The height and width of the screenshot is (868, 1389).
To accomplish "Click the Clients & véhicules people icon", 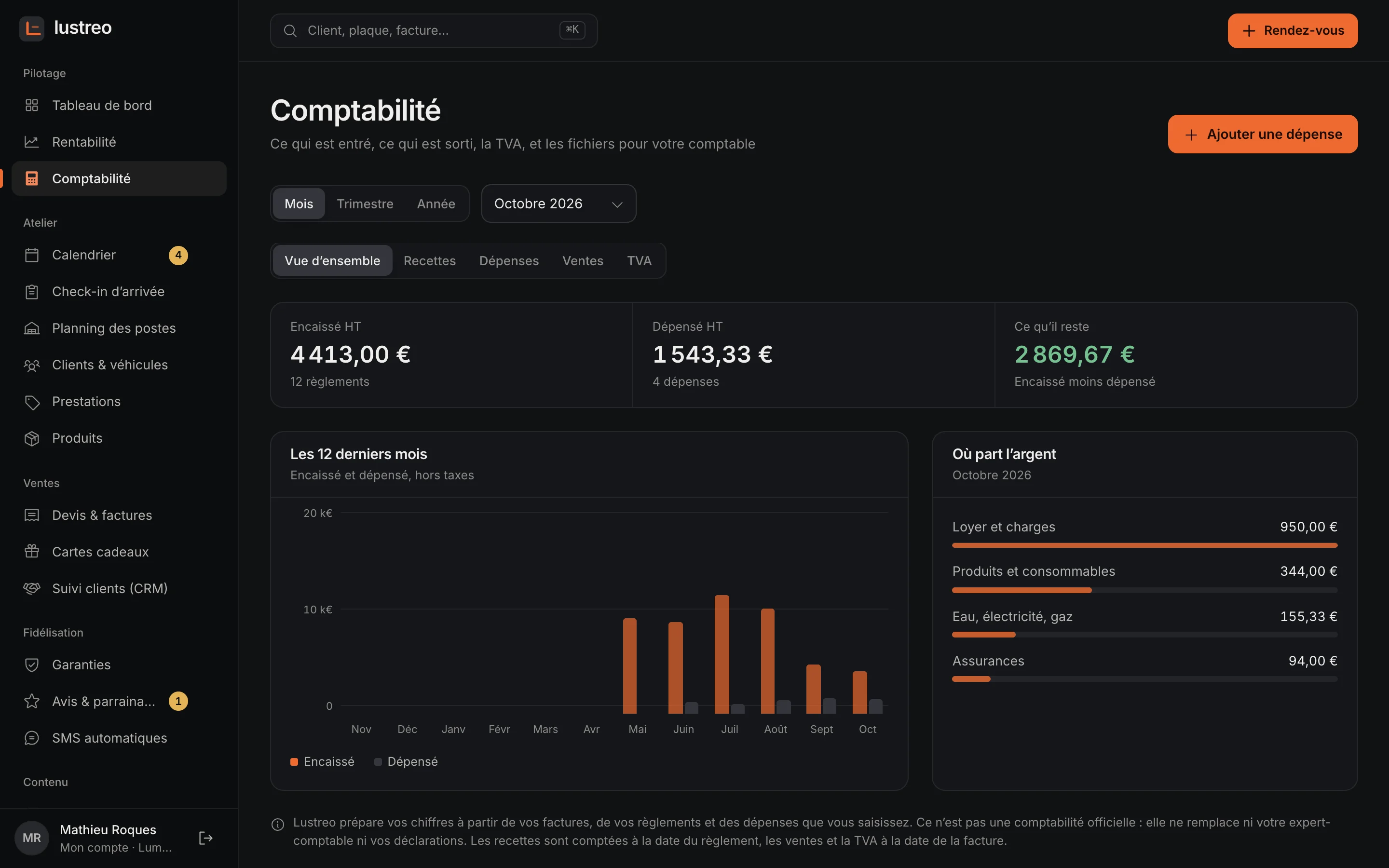I will 31,365.
